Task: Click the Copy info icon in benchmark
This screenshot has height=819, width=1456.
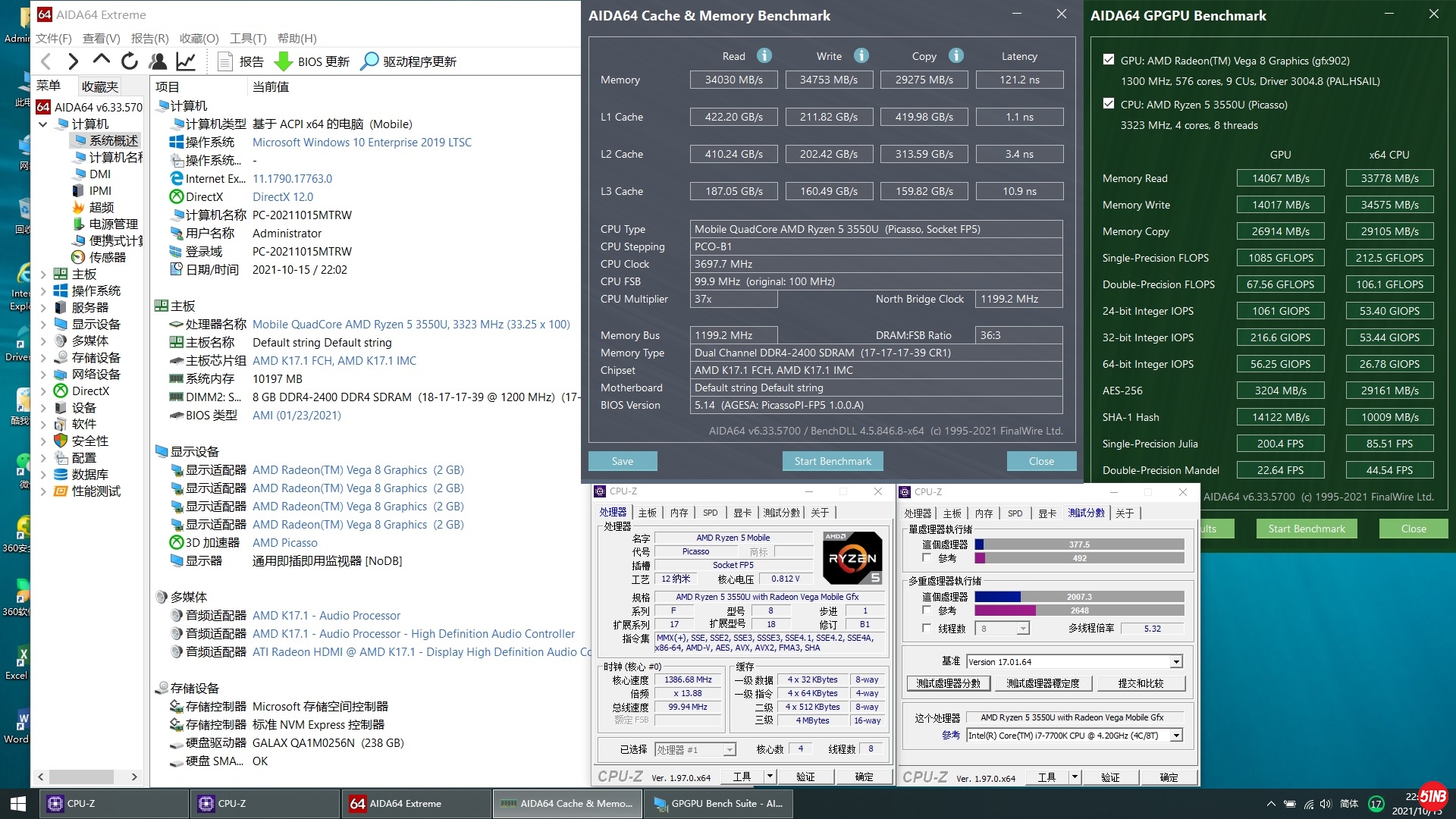Action: 956,55
